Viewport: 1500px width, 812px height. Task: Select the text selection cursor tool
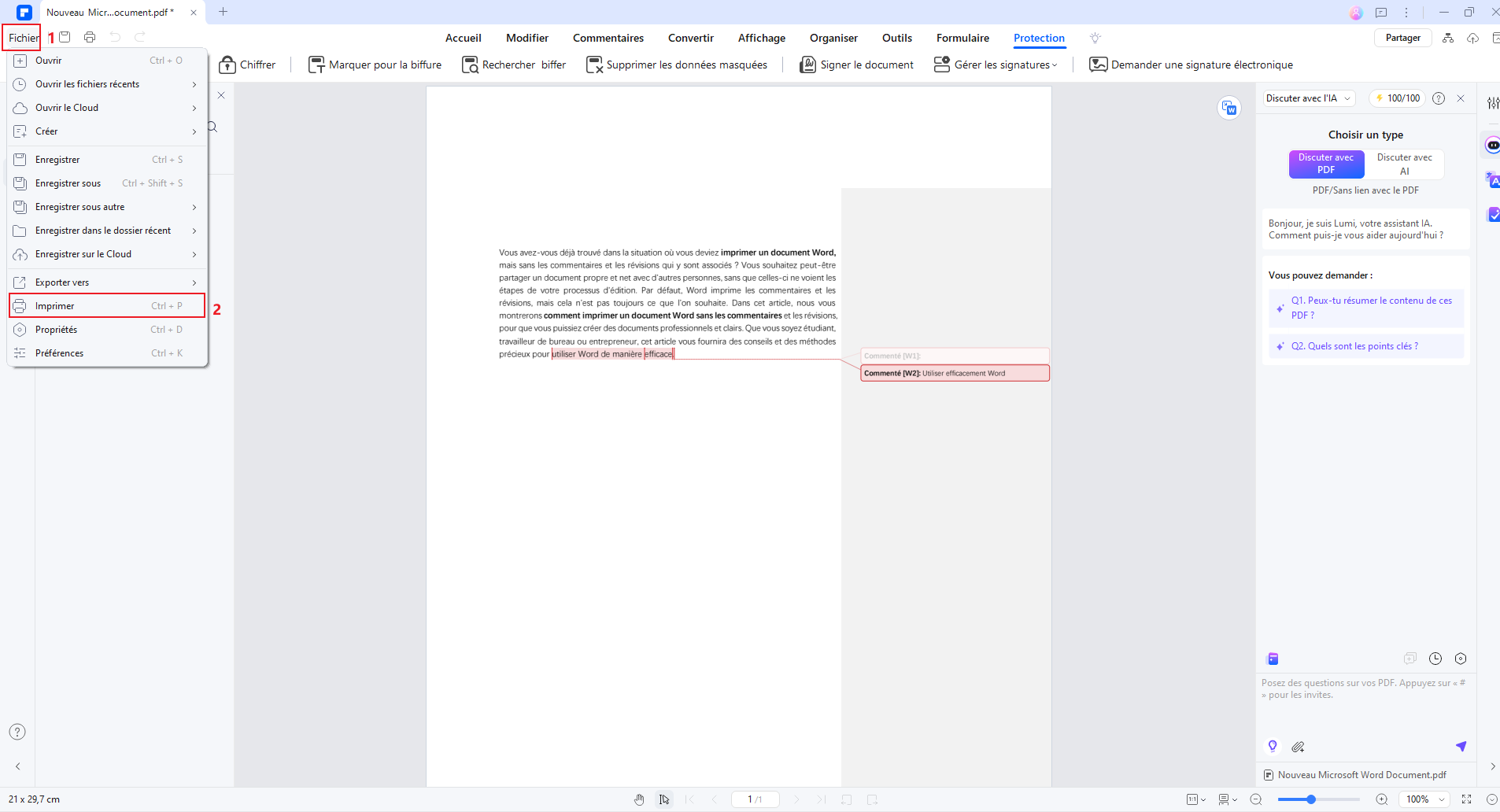click(x=664, y=799)
